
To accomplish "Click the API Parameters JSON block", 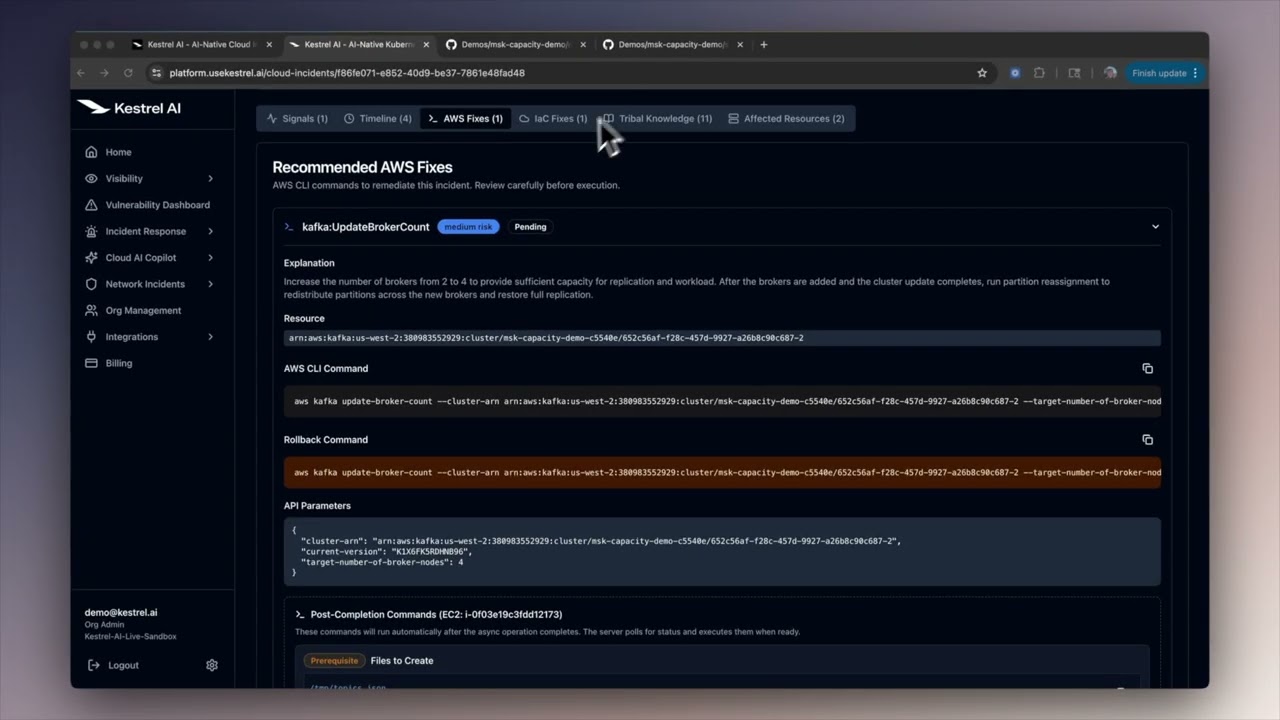I will pyautogui.click(x=722, y=551).
